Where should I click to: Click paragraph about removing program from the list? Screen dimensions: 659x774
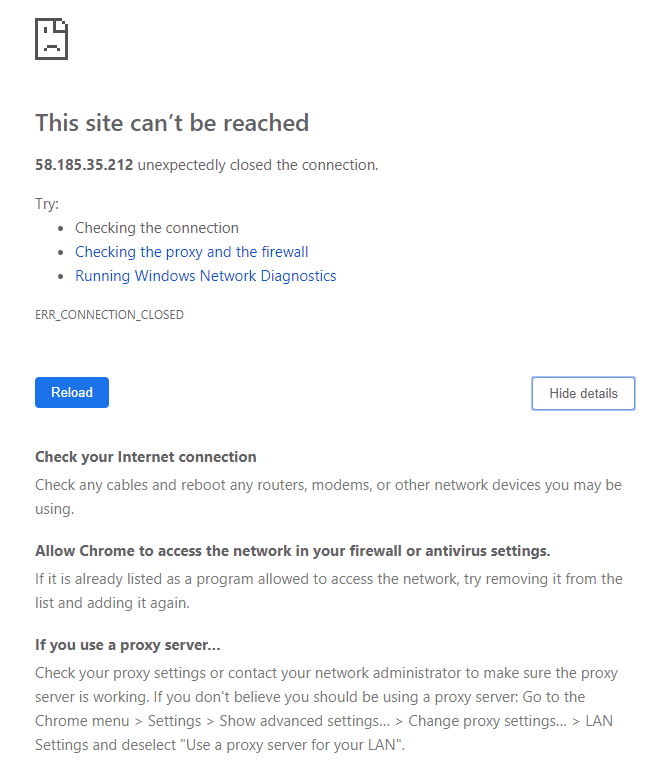(x=329, y=591)
